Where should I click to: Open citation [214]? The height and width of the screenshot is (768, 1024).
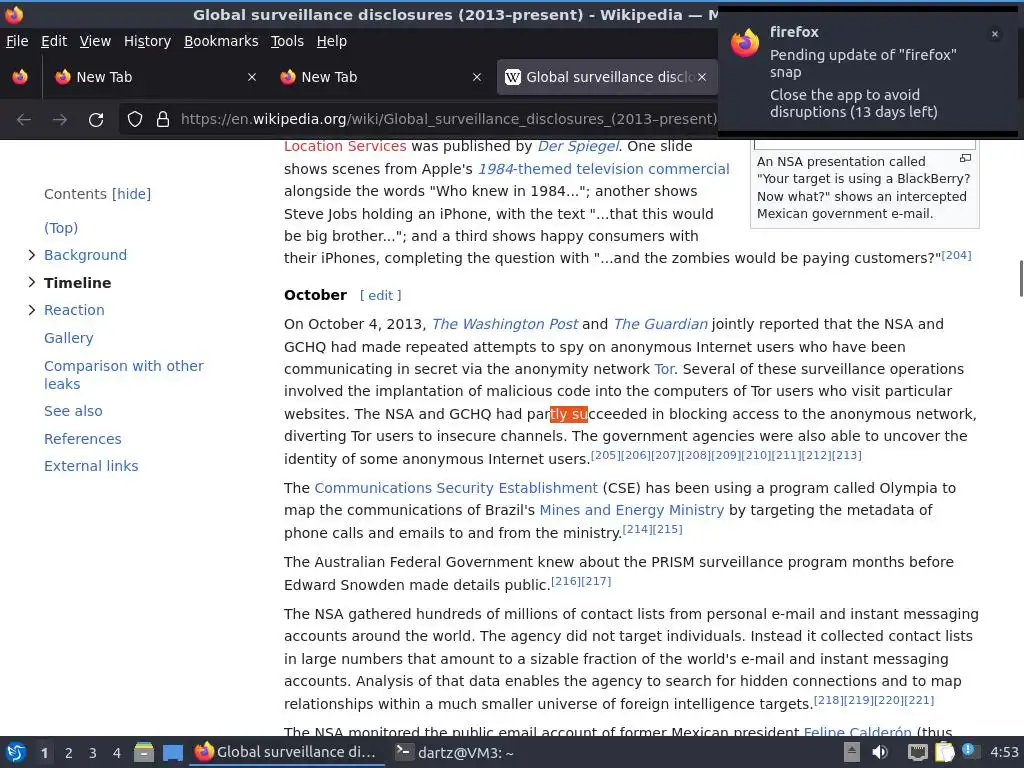(x=637, y=529)
